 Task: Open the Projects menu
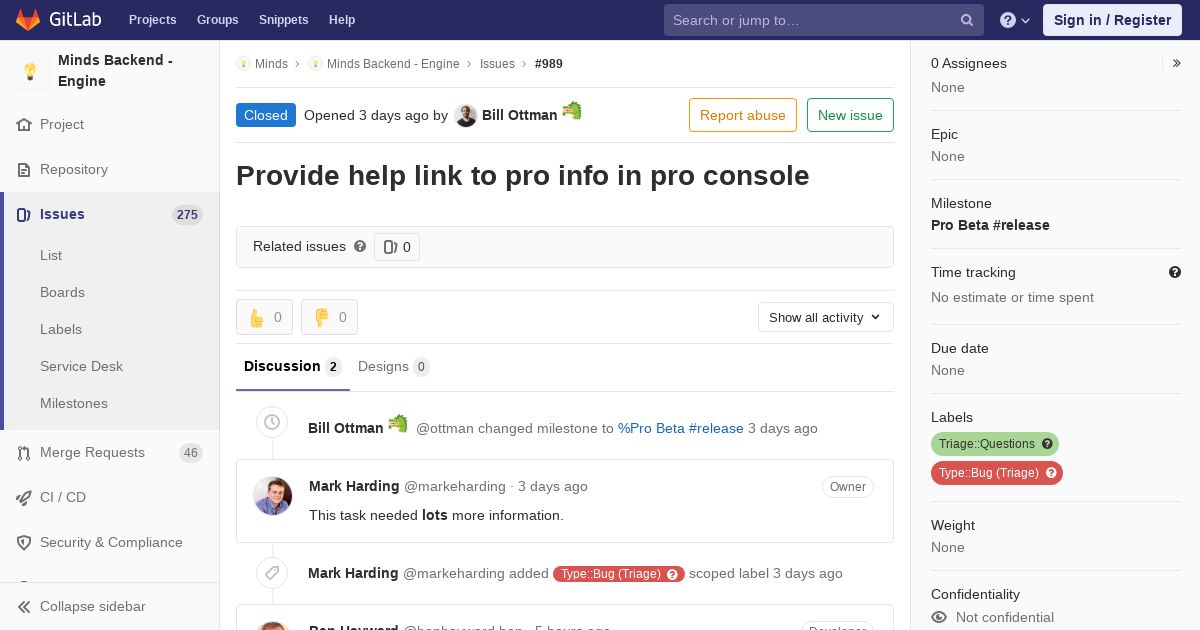tap(152, 20)
